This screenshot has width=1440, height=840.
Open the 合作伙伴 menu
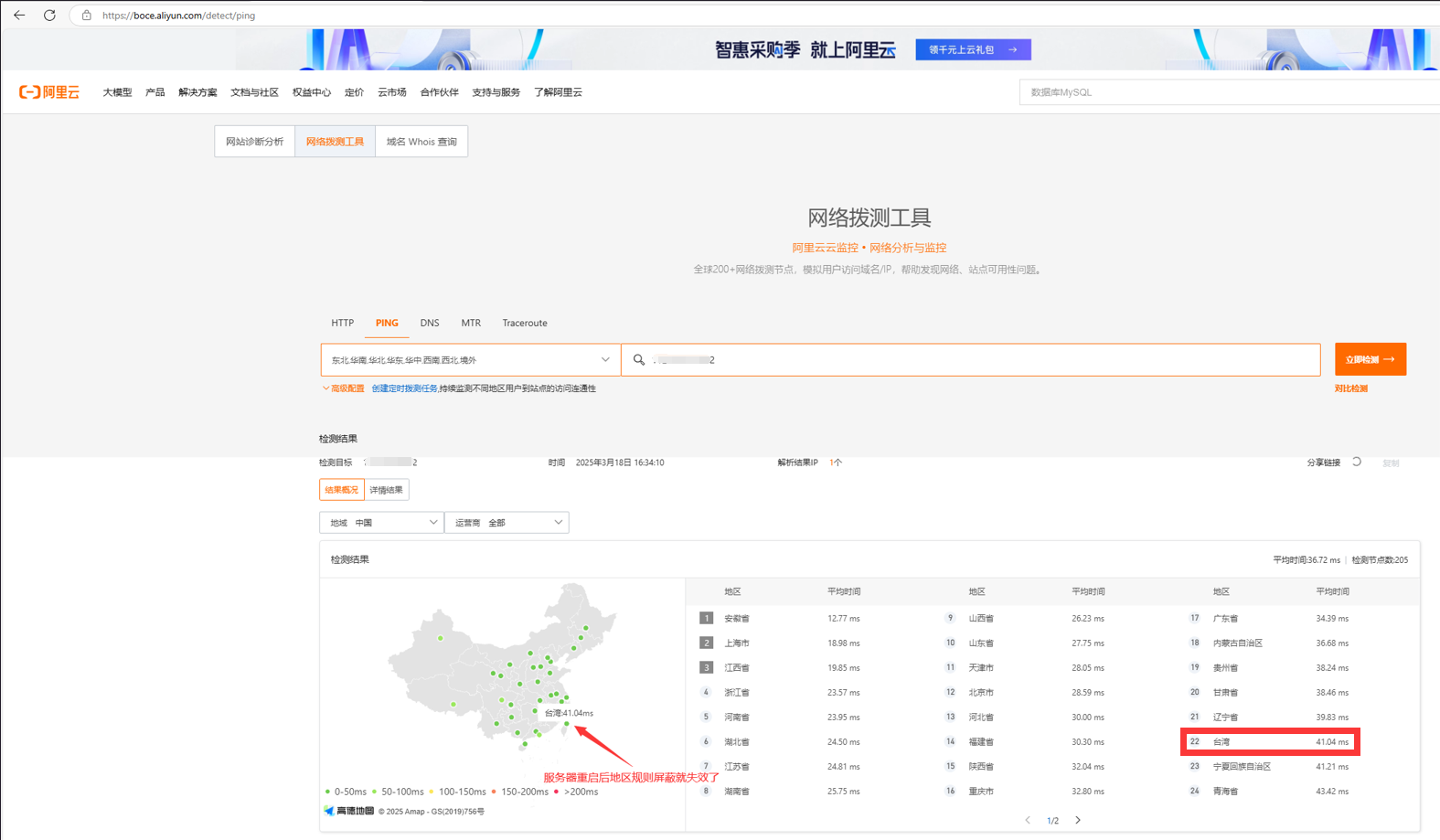coord(439,92)
